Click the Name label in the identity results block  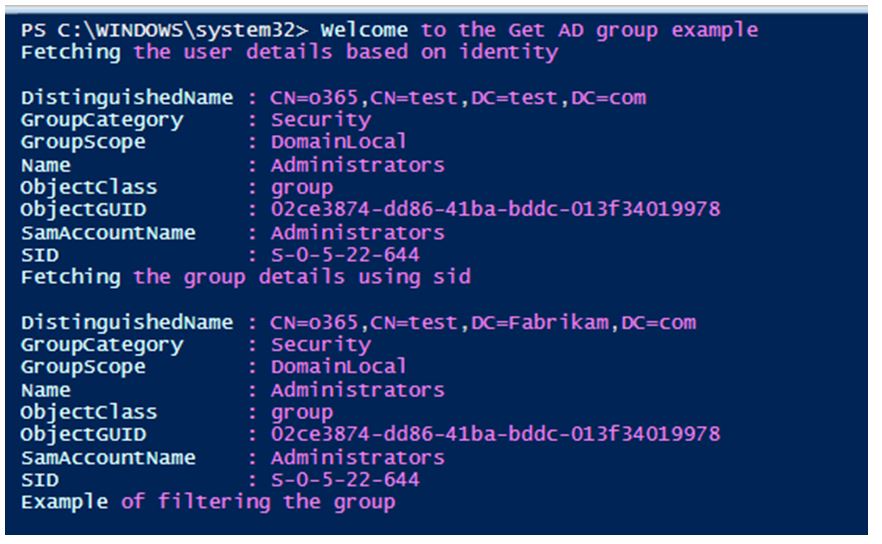pyautogui.click(x=46, y=165)
